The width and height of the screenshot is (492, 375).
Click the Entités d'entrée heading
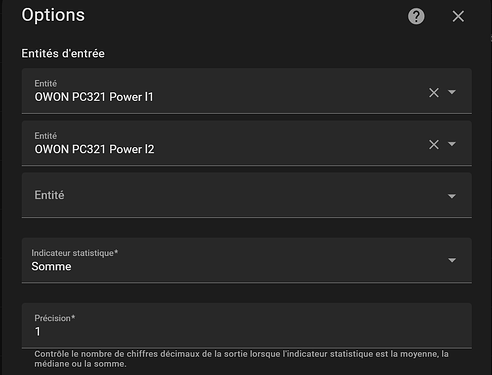(x=63, y=53)
